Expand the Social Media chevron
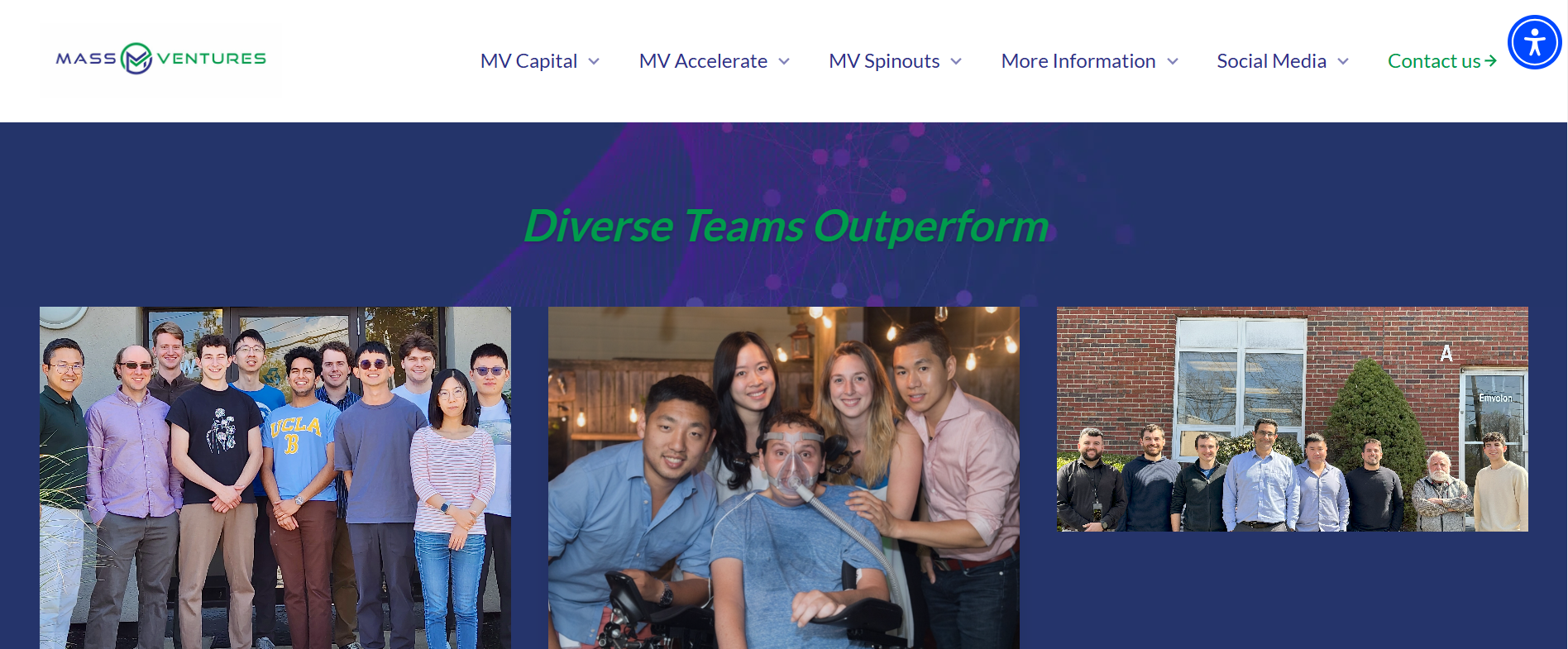The image size is (1568, 649). click(1343, 62)
